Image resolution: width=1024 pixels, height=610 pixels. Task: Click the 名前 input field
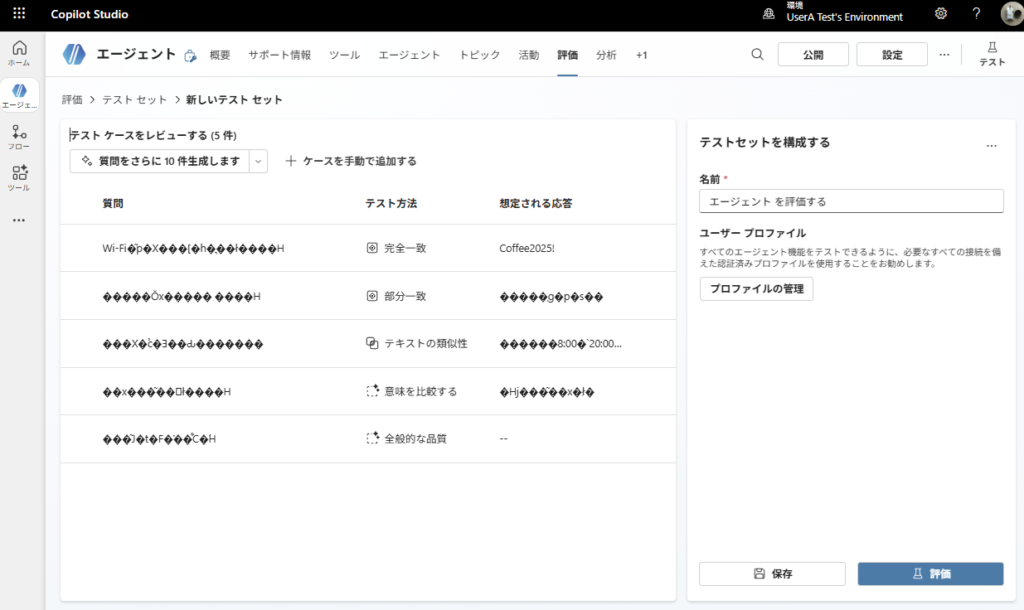(851, 201)
